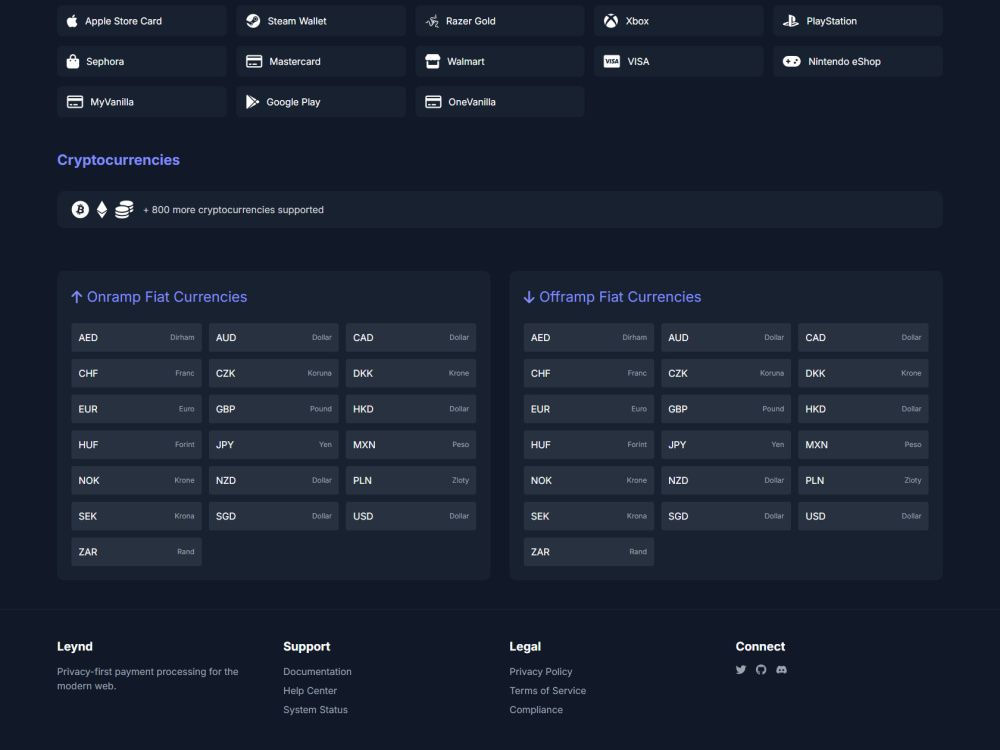Click the OneVanilla card icon

(433, 102)
